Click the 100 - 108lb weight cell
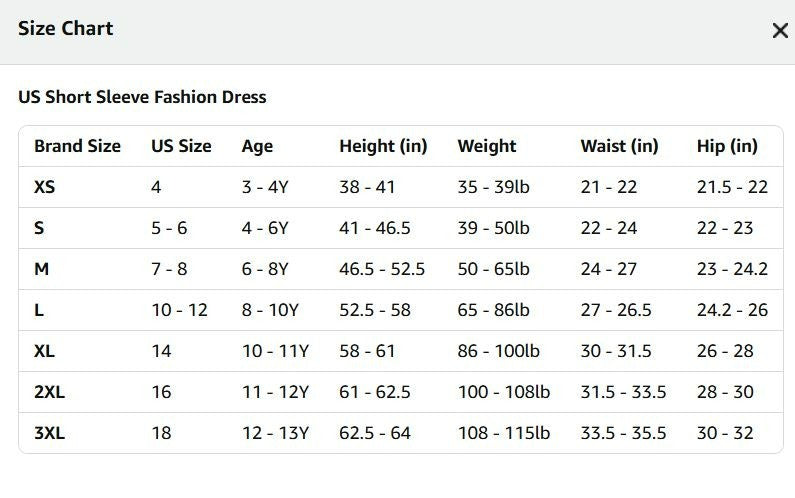The width and height of the screenshot is (795, 498). [503, 392]
